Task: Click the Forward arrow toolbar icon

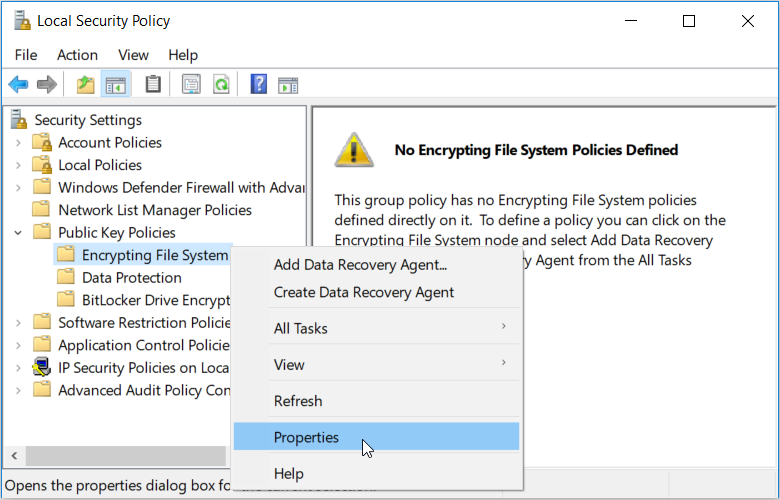Action: tap(46, 85)
